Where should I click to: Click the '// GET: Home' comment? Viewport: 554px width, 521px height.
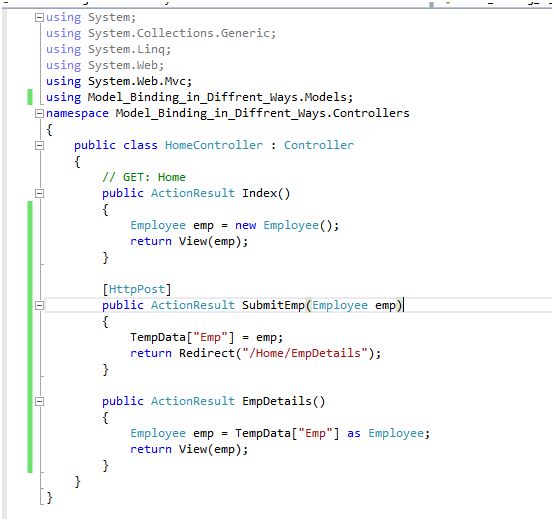pos(144,177)
